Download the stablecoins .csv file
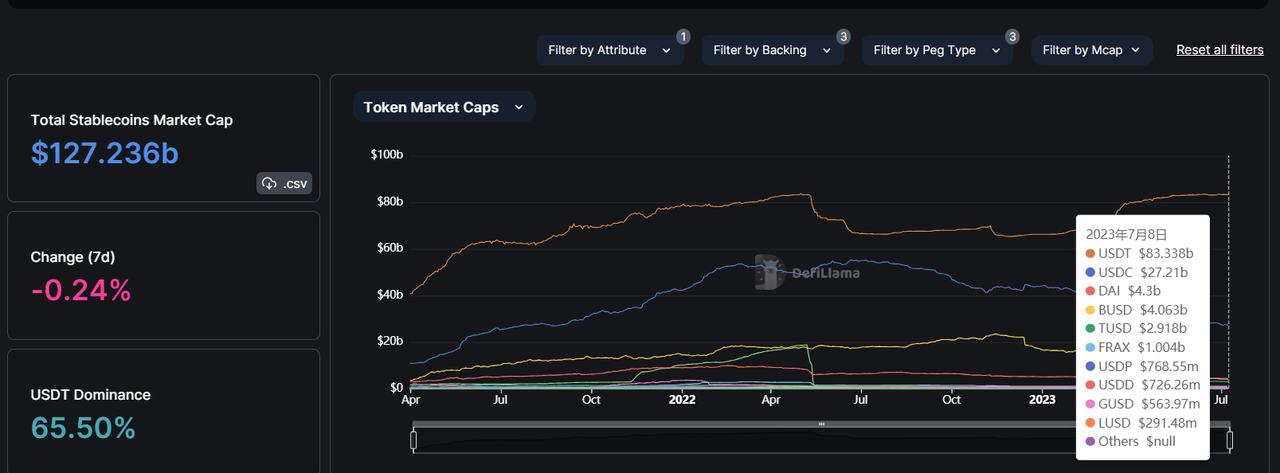Viewport: 1280px width, 473px height. [285, 183]
